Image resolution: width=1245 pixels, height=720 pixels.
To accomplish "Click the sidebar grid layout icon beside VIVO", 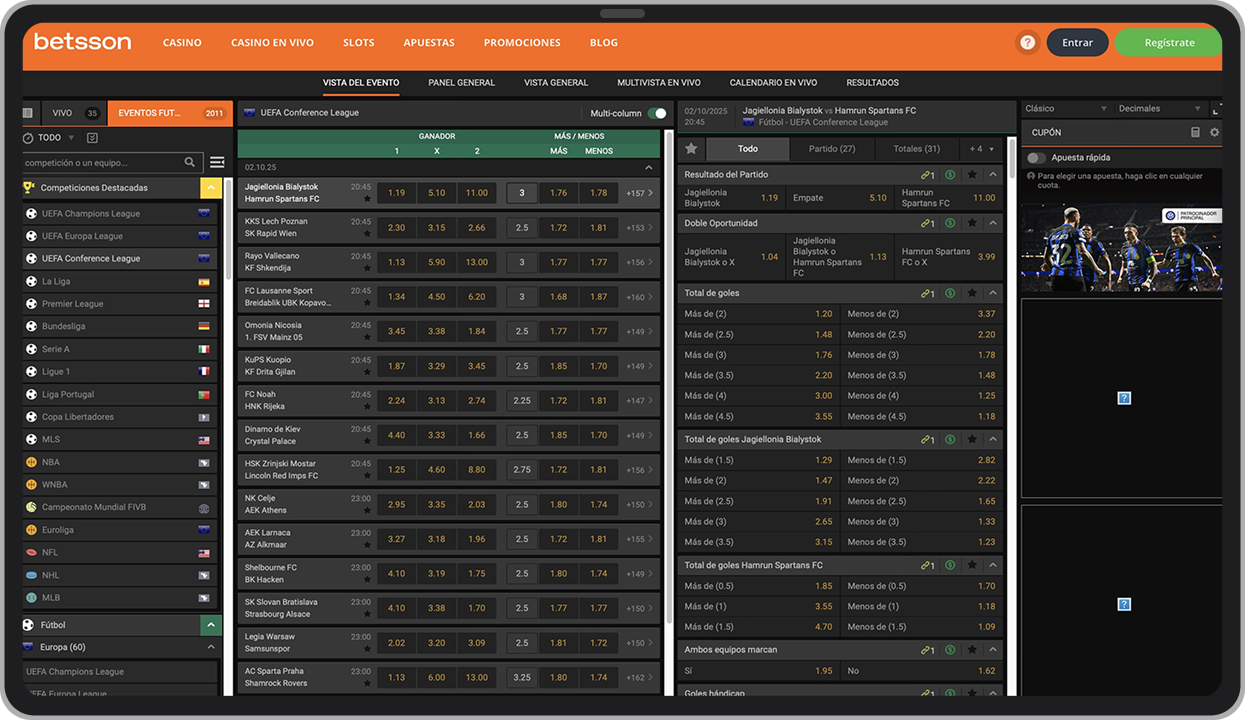I will [x=28, y=113].
